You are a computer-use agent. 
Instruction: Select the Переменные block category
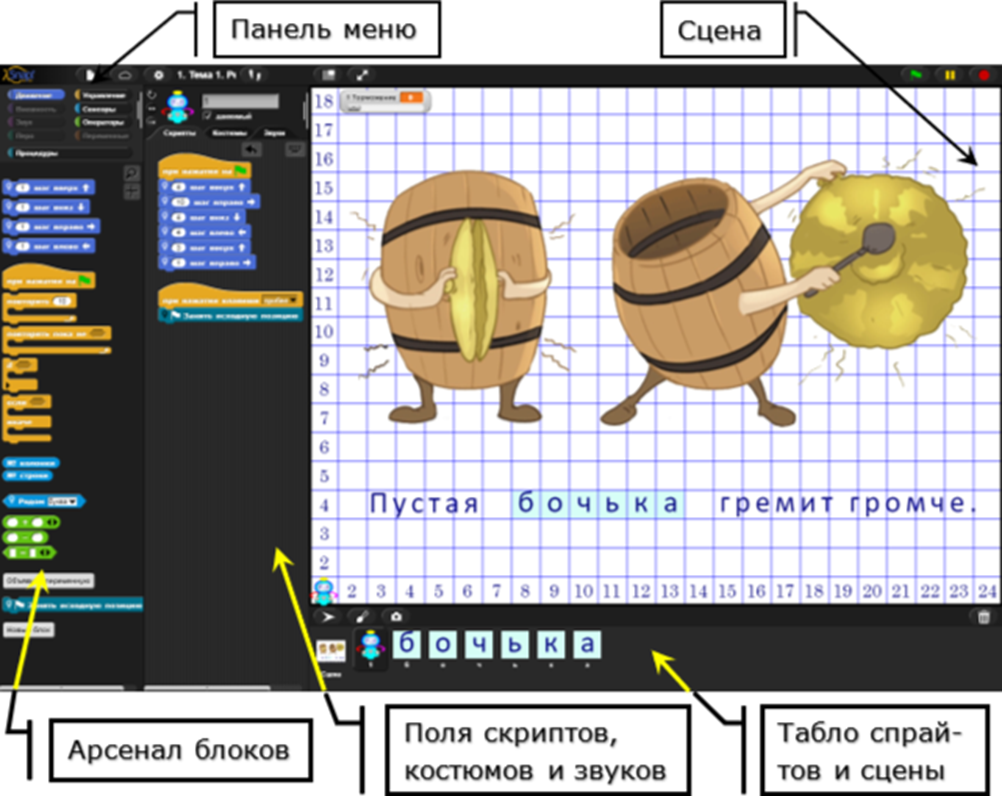tap(102, 135)
